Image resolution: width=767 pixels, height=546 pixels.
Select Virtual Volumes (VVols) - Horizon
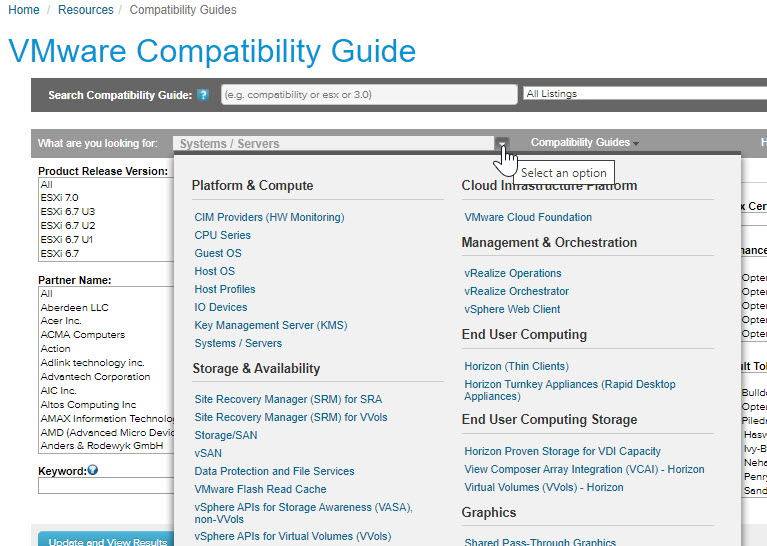(x=544, y=487)
